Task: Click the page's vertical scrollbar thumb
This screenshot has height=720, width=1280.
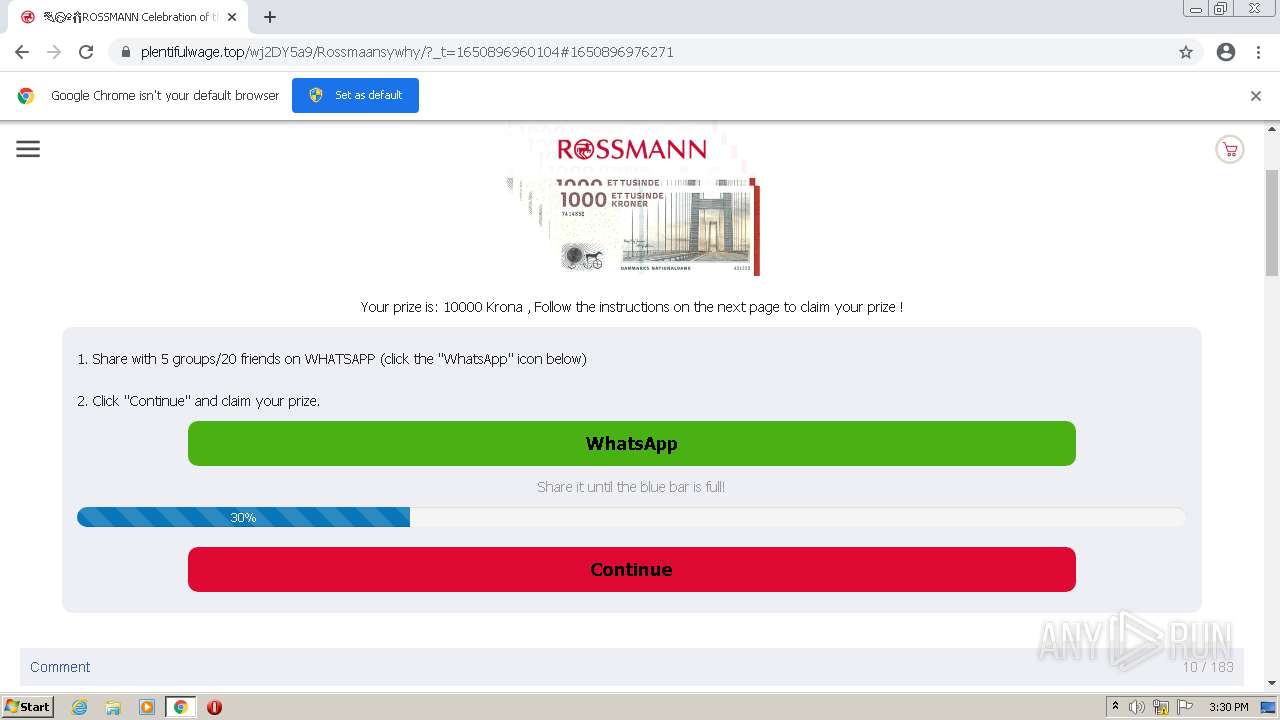Action: pos(1272,222)
